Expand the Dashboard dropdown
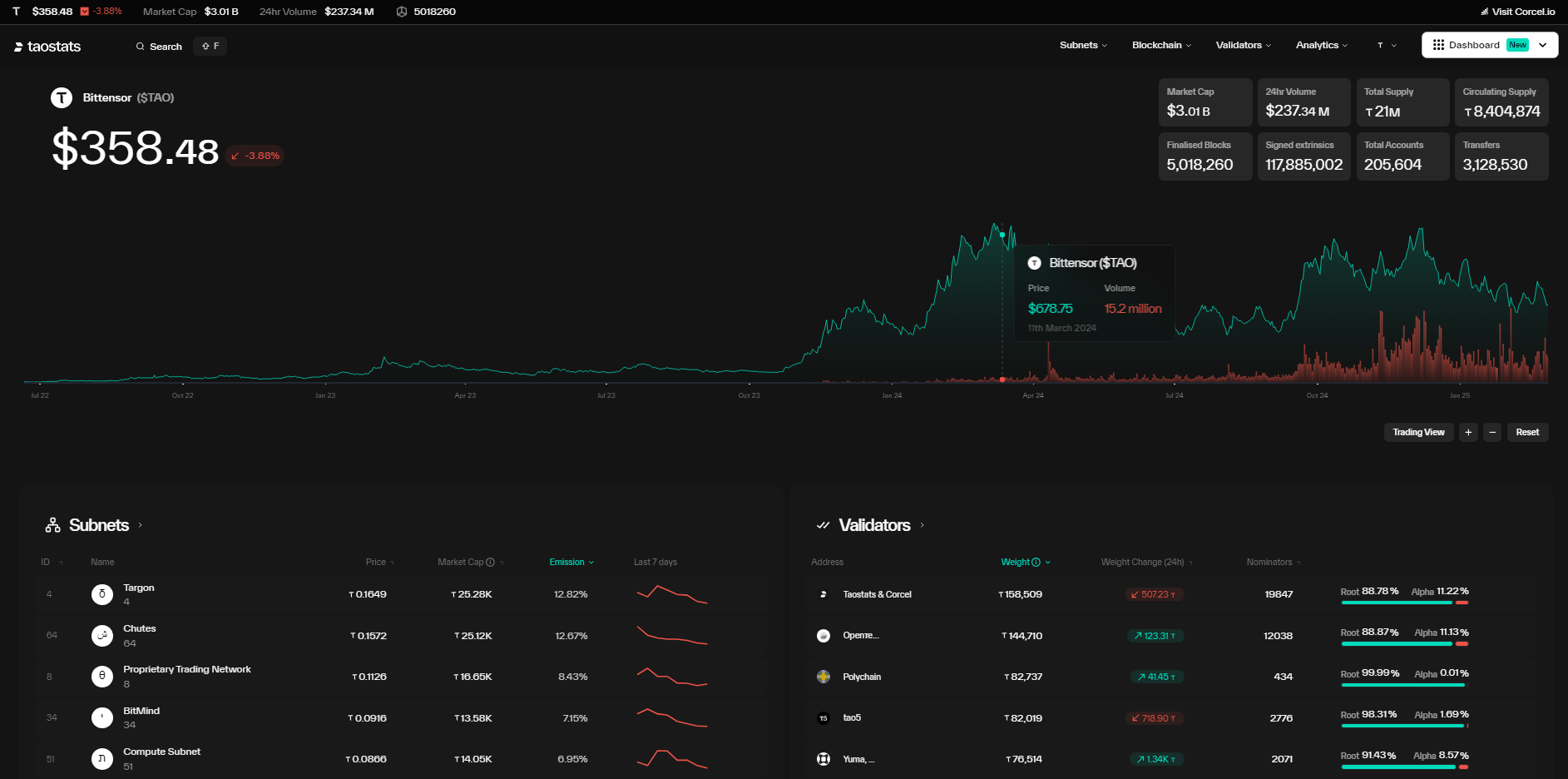1568x779 pixels. tap(1542, 45)
